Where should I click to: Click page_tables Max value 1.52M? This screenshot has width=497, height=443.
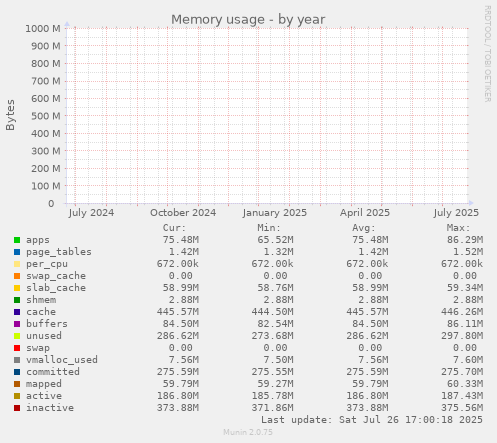(468, 252)
